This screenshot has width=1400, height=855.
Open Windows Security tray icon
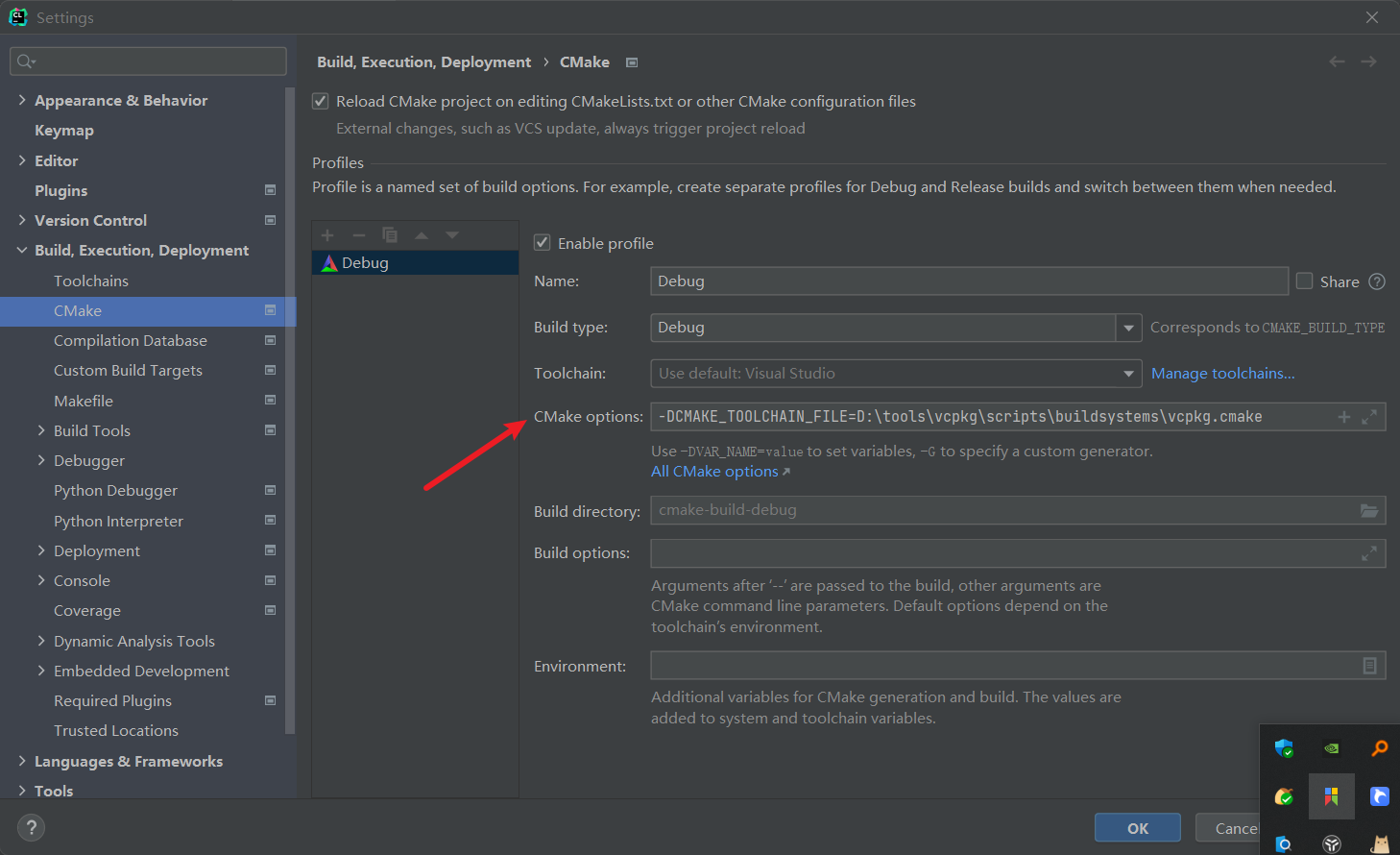coord(1284,748)
